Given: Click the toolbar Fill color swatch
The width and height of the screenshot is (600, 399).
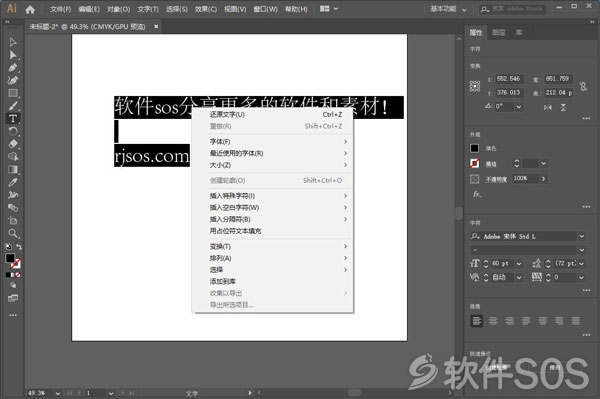Looking at the screenshot, I should (x=10, y=258).
